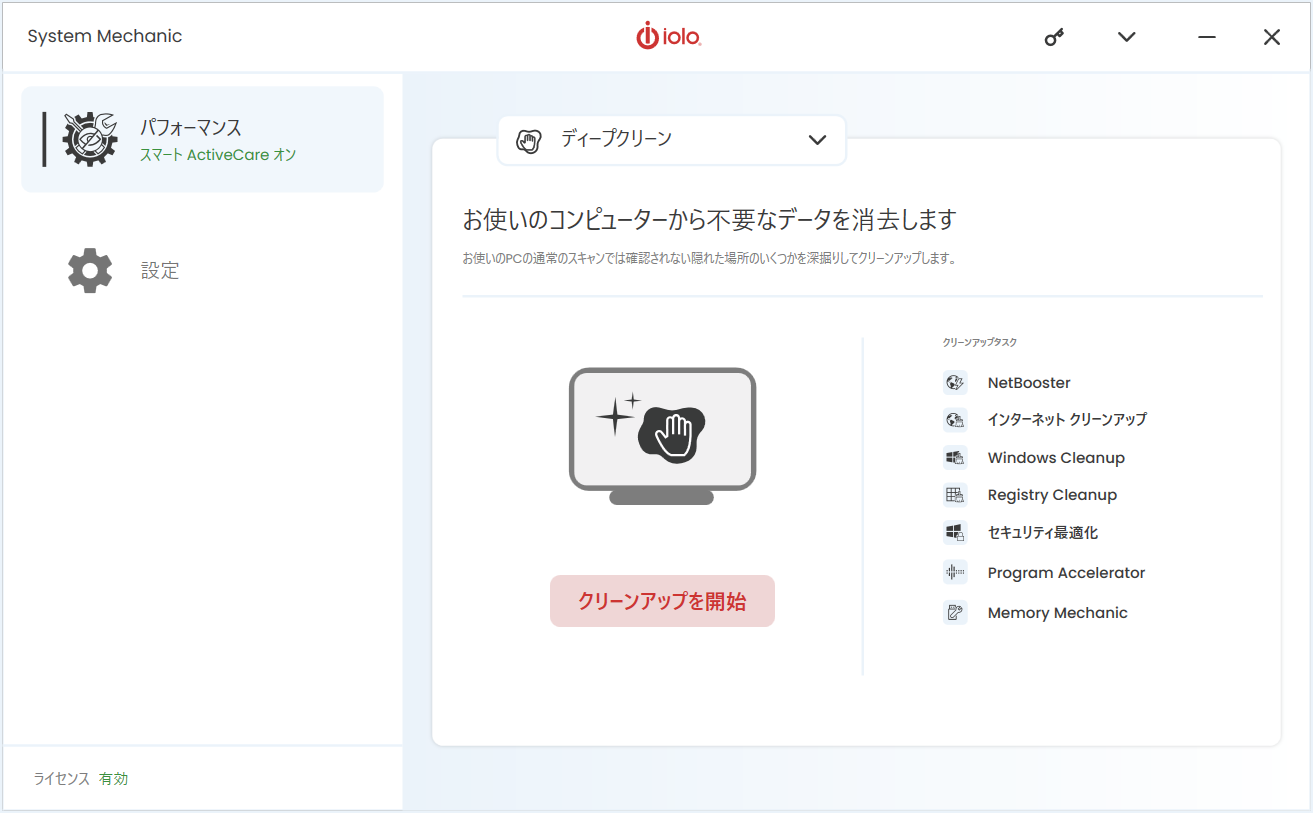Select the NetBooster icon
1313x813 pixels.
click(x=955, y=382)
